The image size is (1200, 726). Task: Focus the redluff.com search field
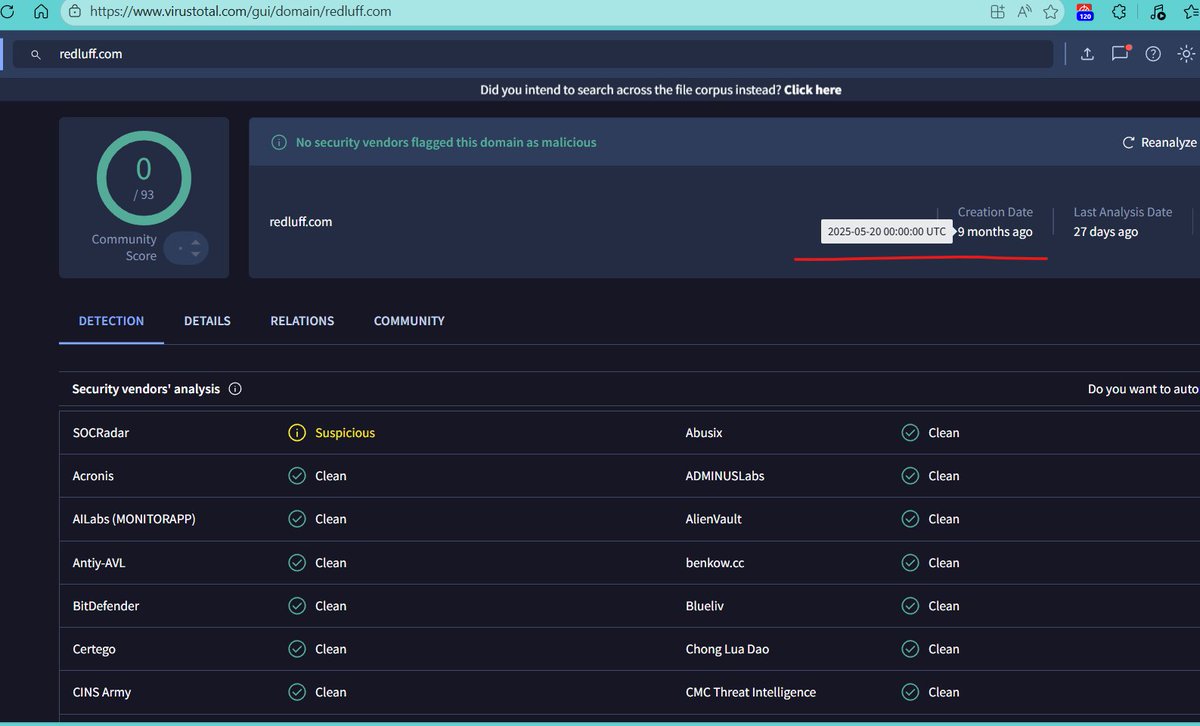(x=533, y=54)
